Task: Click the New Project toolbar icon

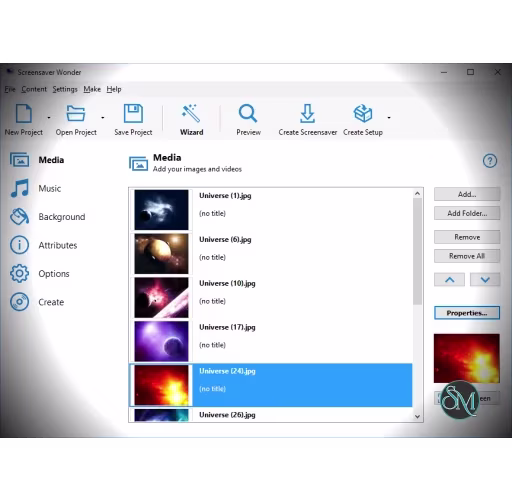Action: pos(24,114)
